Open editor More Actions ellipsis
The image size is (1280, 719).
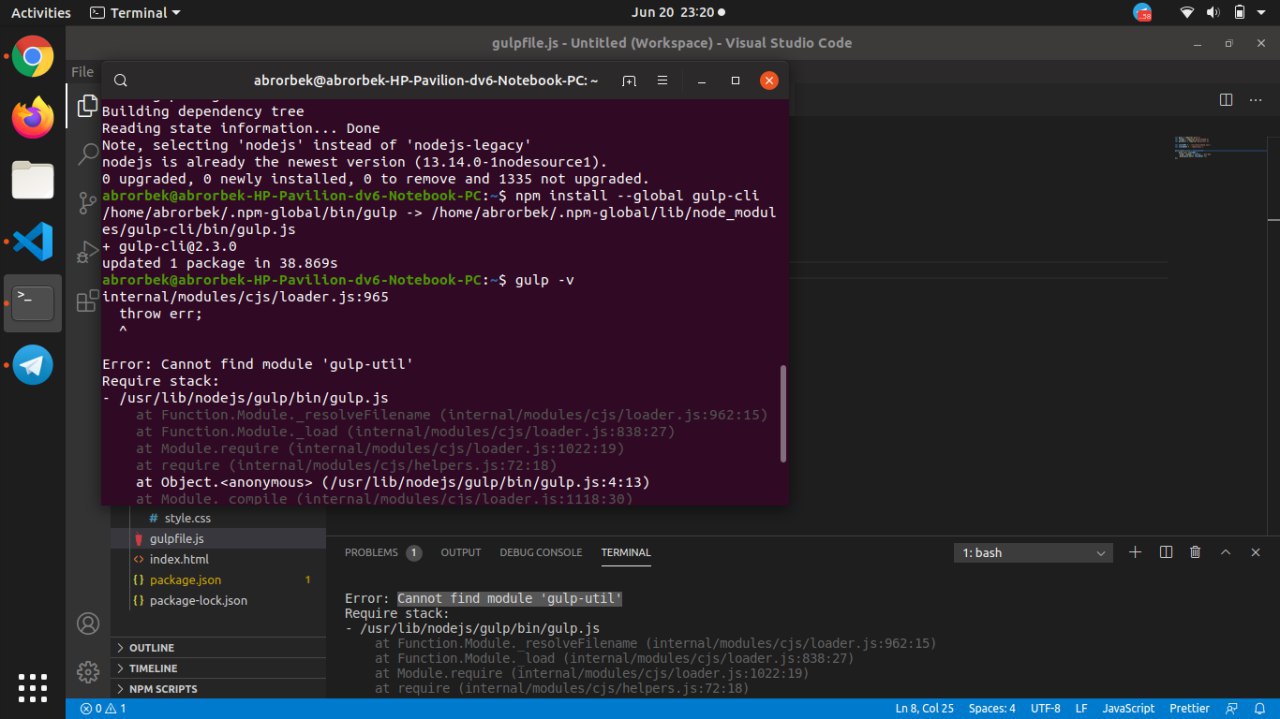tap(1255, 100)
